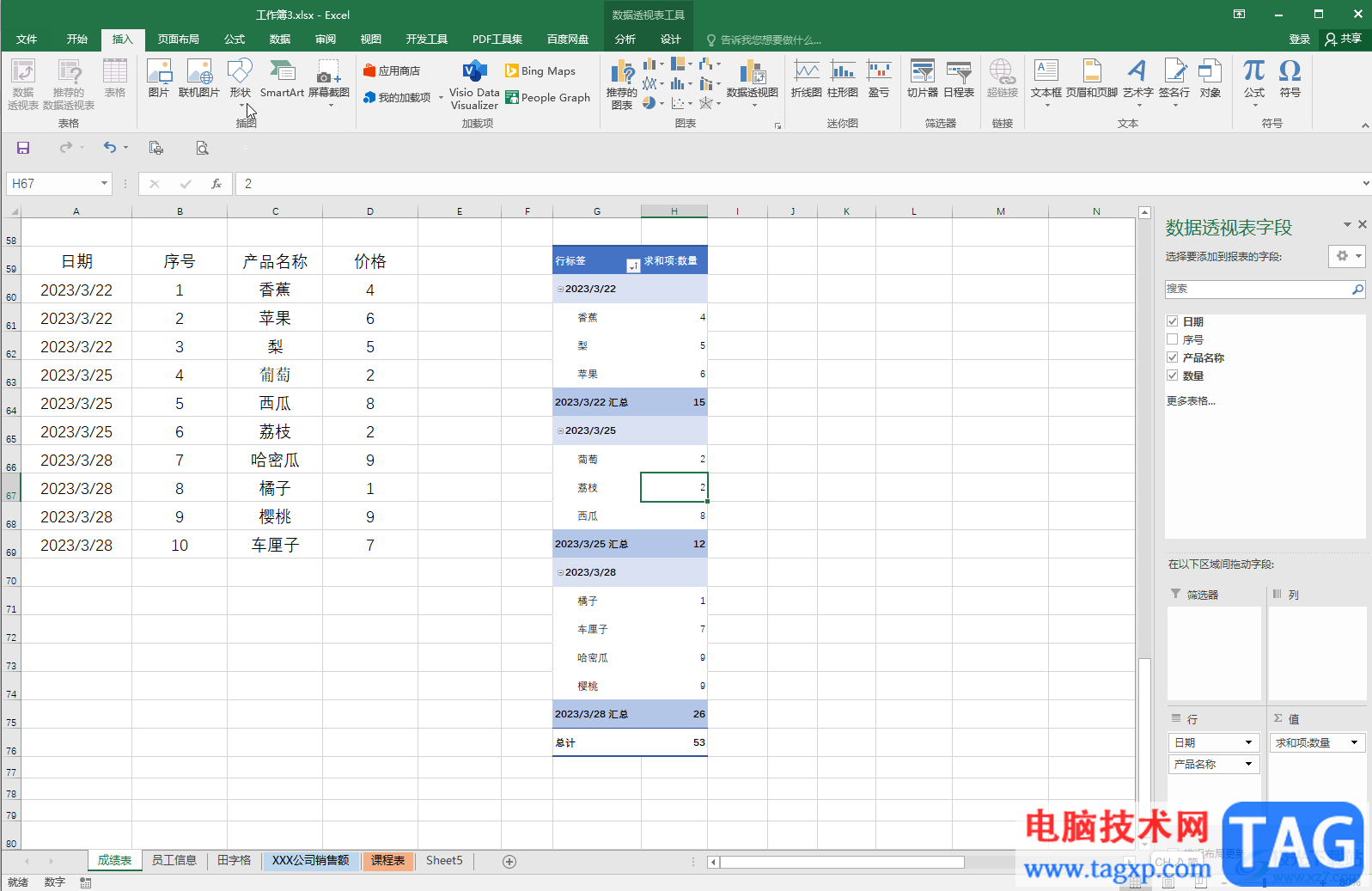Check the 序号 field checkbox
This screenshot has width=1372, height=891.
coord(1172,339)
